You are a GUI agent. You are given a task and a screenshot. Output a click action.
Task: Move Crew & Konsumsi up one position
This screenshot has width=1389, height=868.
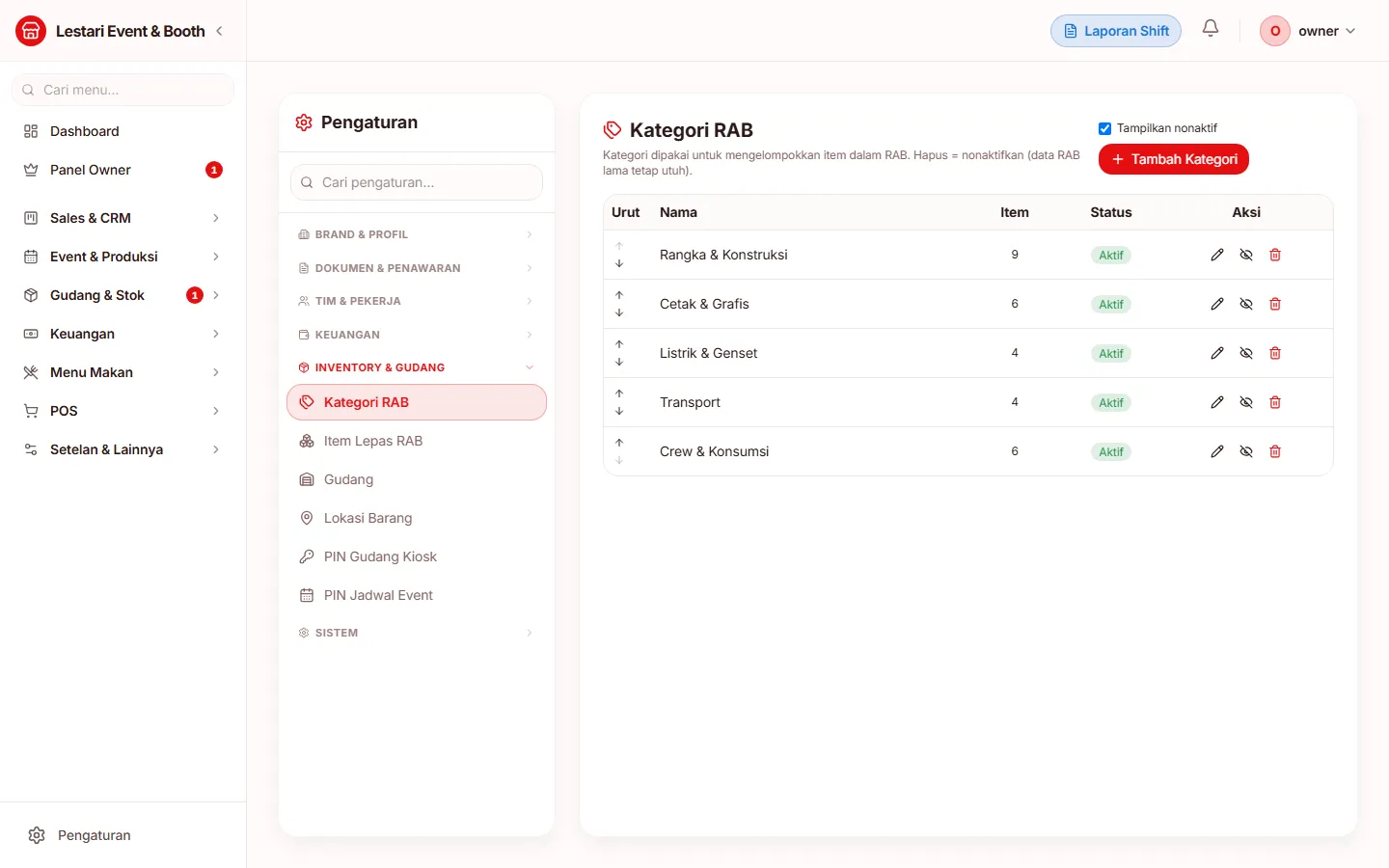click(619, 443)
